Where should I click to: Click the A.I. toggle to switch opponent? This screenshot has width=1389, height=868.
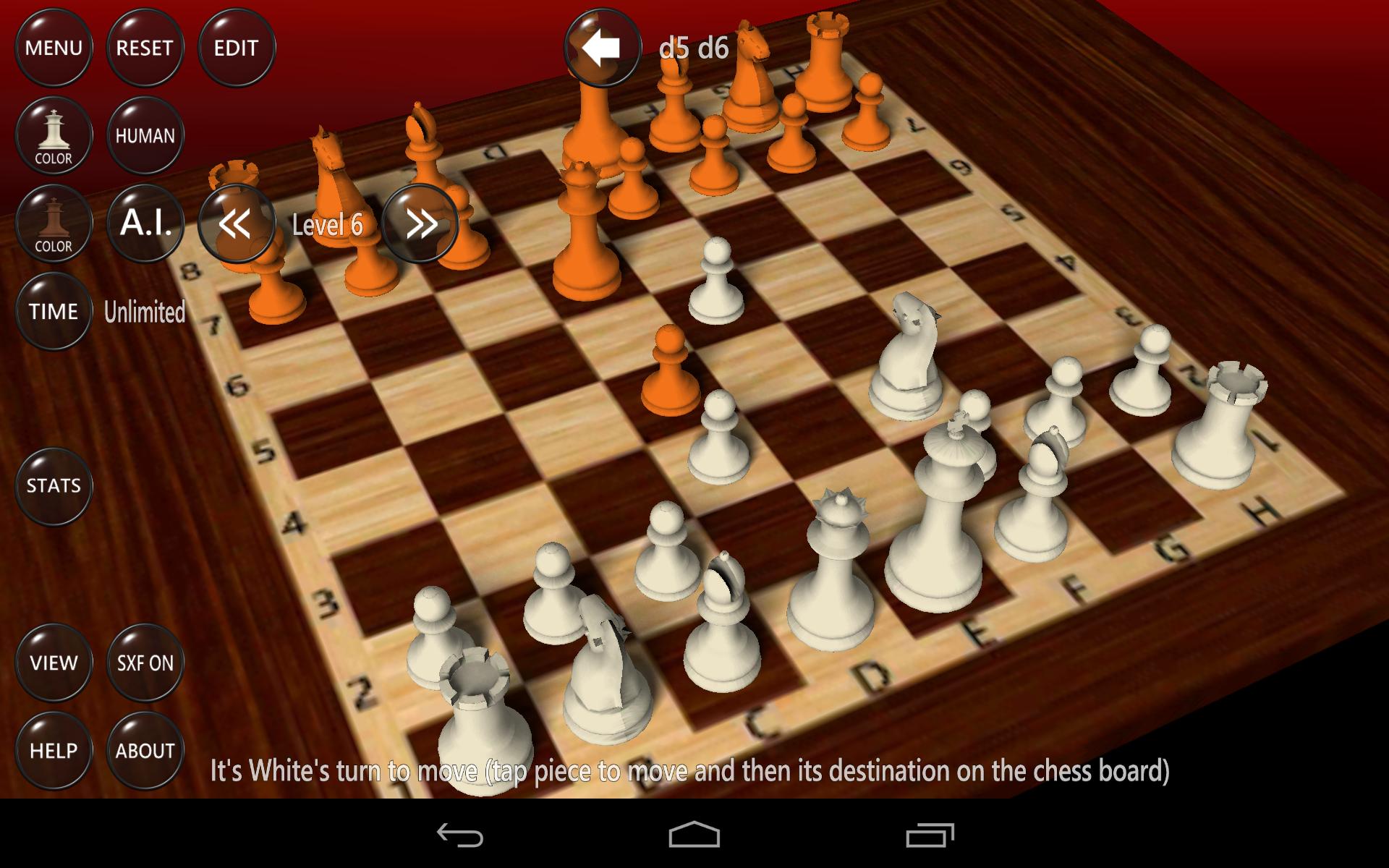tap(143, 223)
